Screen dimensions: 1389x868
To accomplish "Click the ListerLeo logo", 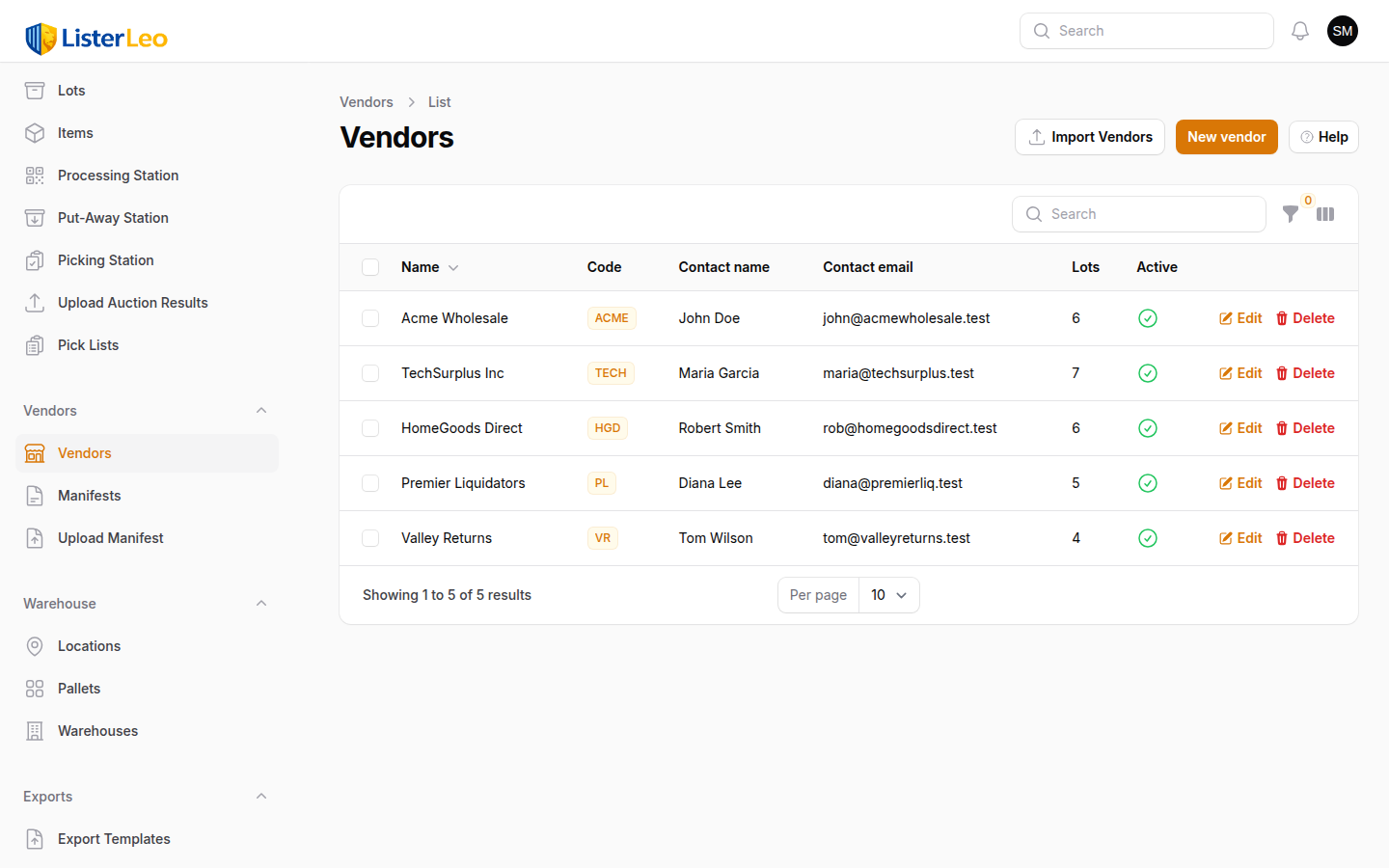I will [96, 39].
